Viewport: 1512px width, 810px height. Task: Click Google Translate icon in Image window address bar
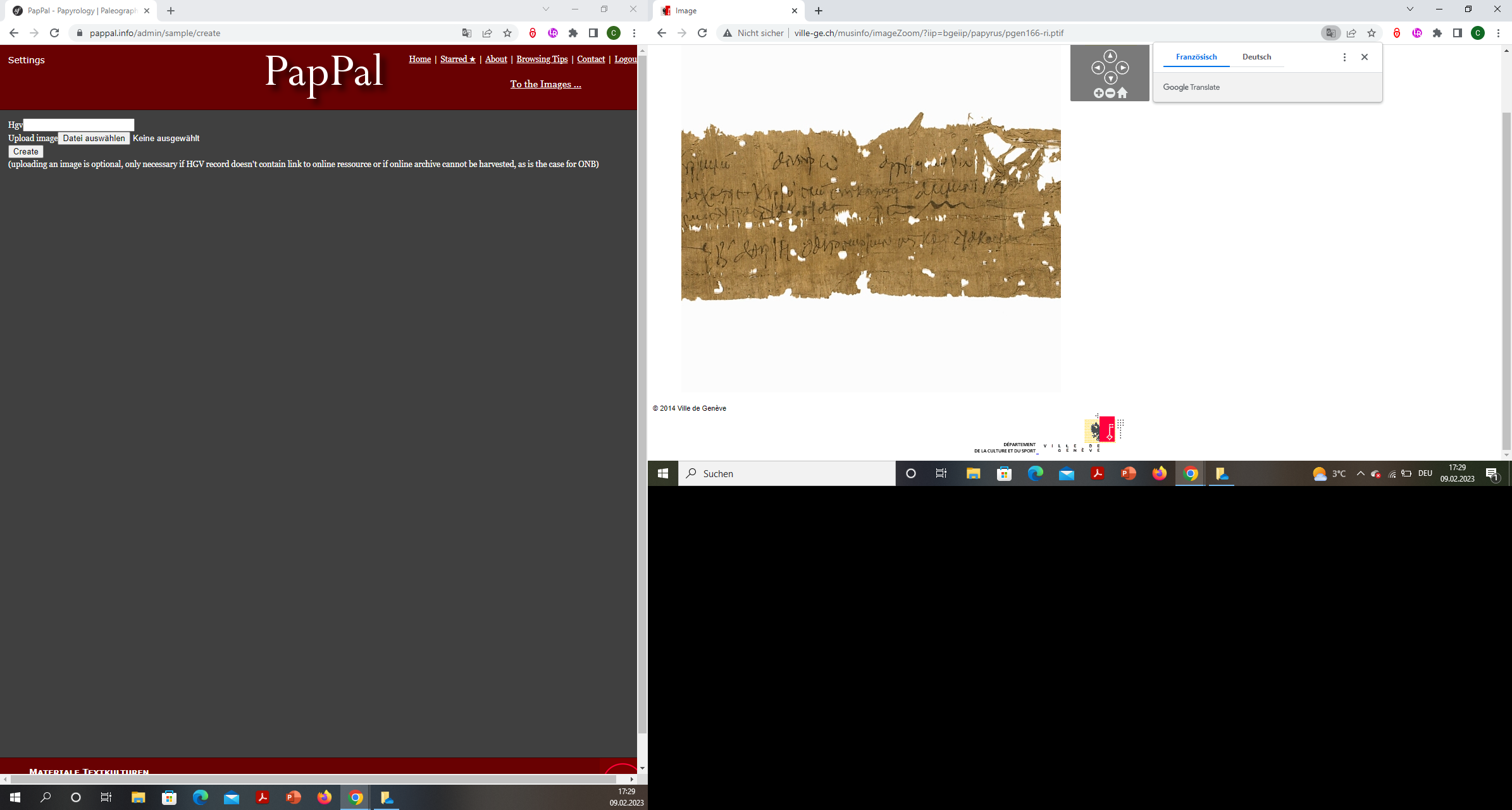pos(1330,33)
